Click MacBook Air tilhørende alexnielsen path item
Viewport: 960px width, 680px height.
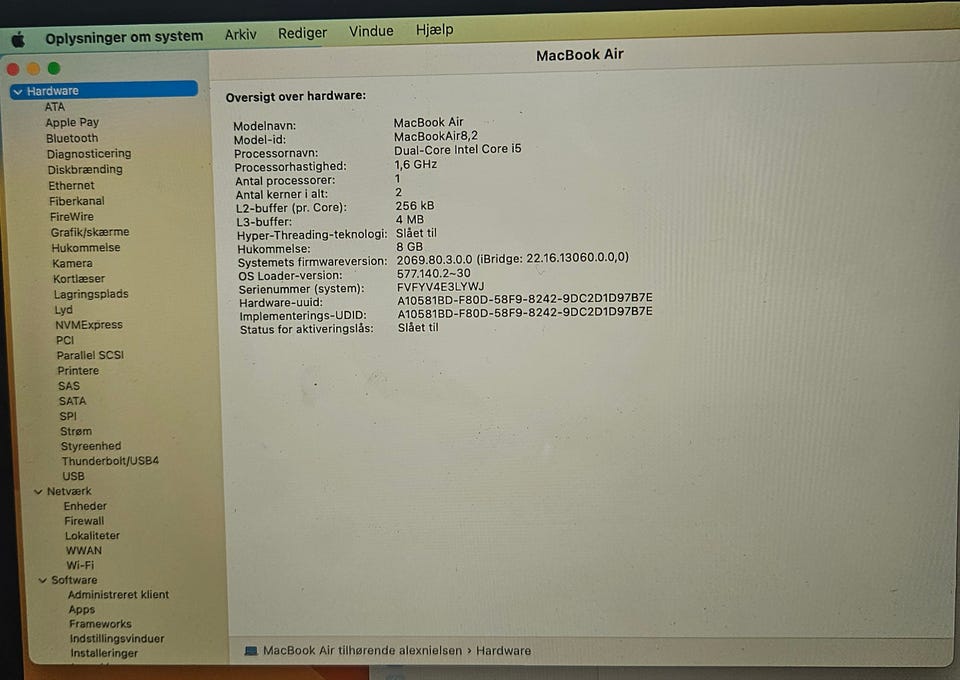(x=362, y=651)
